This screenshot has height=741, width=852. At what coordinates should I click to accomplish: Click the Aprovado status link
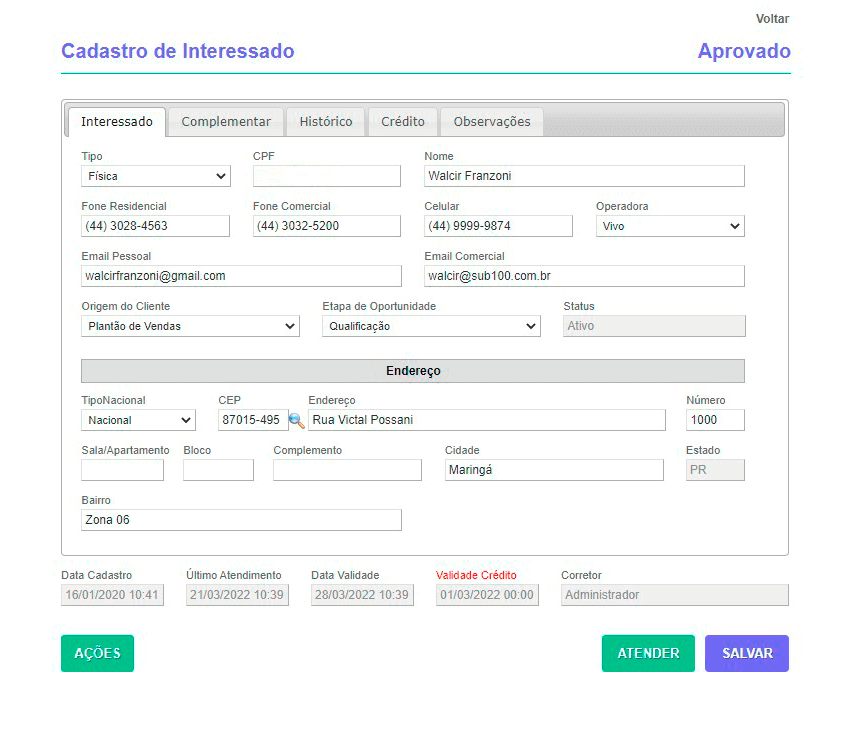click(x=744, y=50)
